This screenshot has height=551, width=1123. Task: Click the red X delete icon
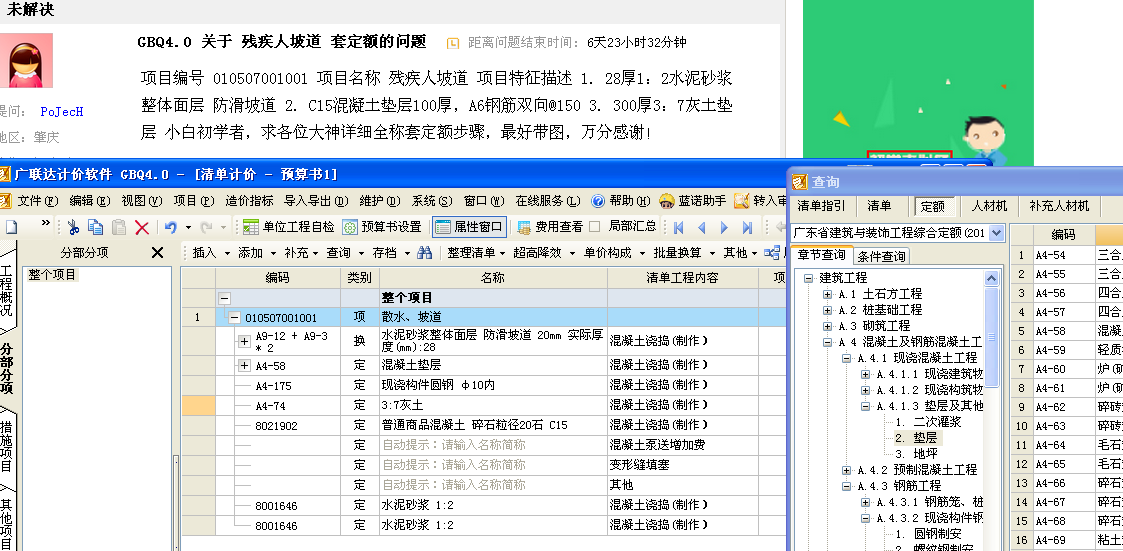click(142, 228)
